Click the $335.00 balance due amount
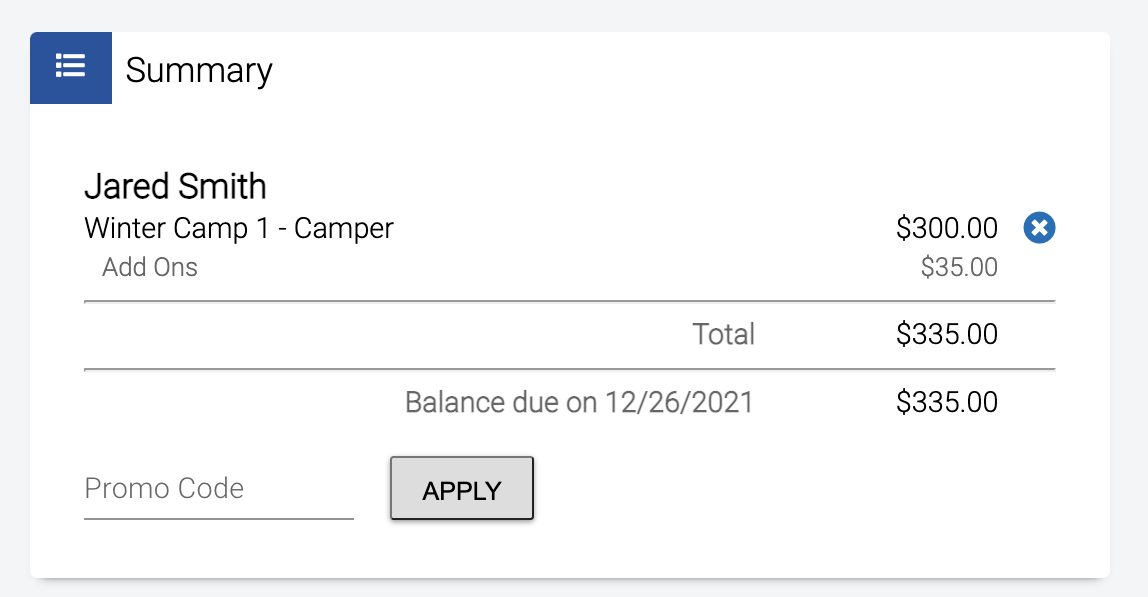 coord(947,402)
